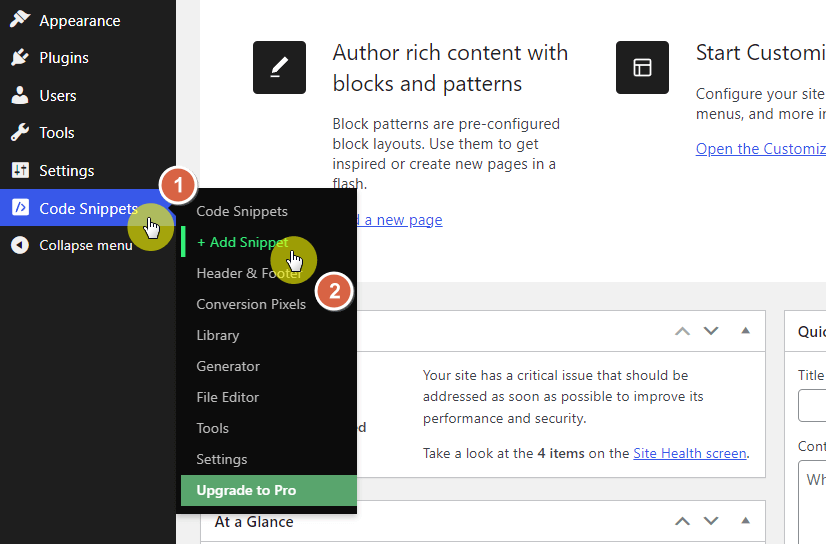Open Tools in Code Snippets submenu
This screenshot has width=826, height=544.
(212, 428)
